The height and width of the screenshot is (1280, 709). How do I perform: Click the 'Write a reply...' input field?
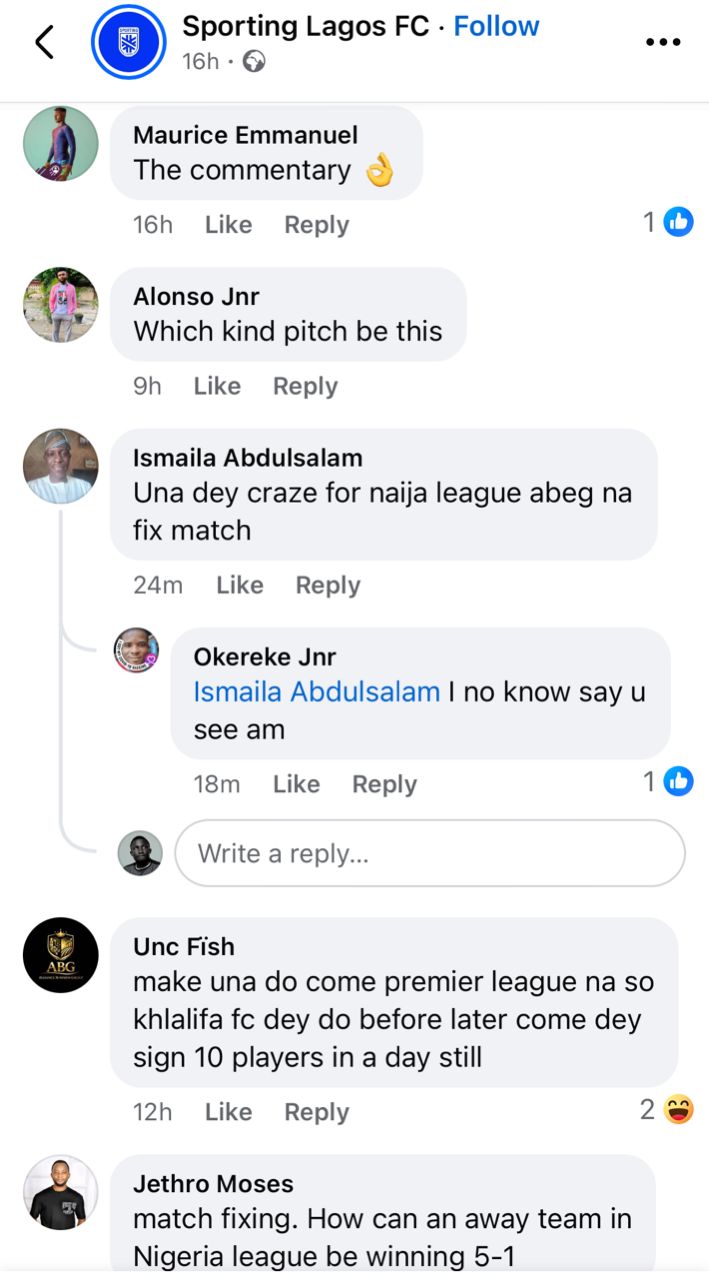click(430, 853)
